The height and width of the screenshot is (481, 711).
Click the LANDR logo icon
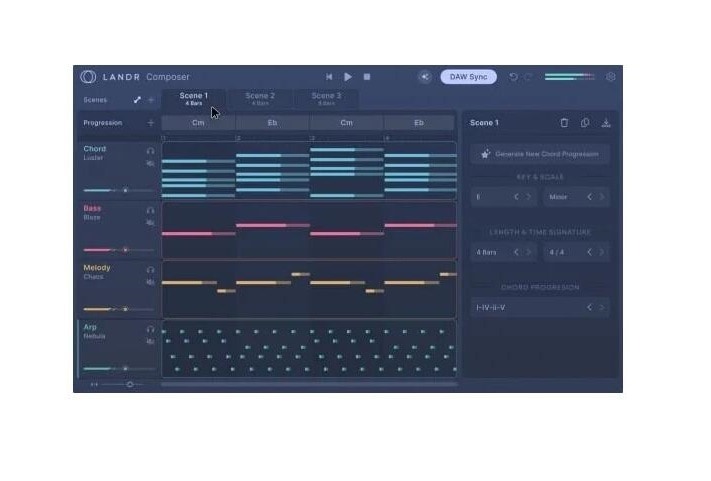pyautogui.click(x=88, y=77)
